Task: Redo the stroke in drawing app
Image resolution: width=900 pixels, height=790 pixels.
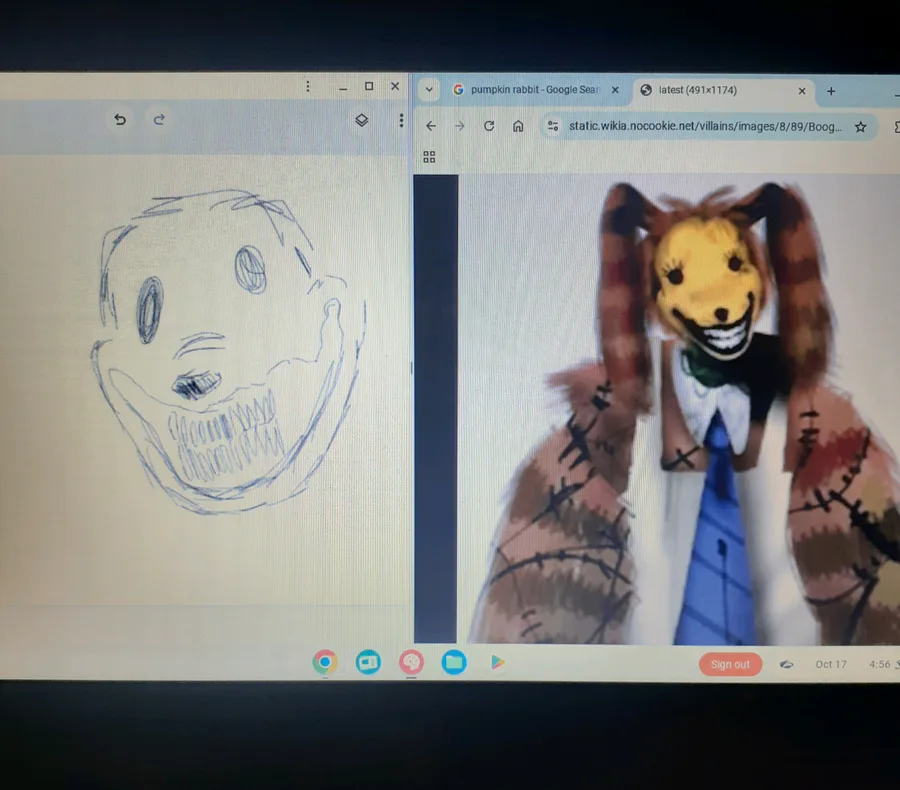Action: 159,119
